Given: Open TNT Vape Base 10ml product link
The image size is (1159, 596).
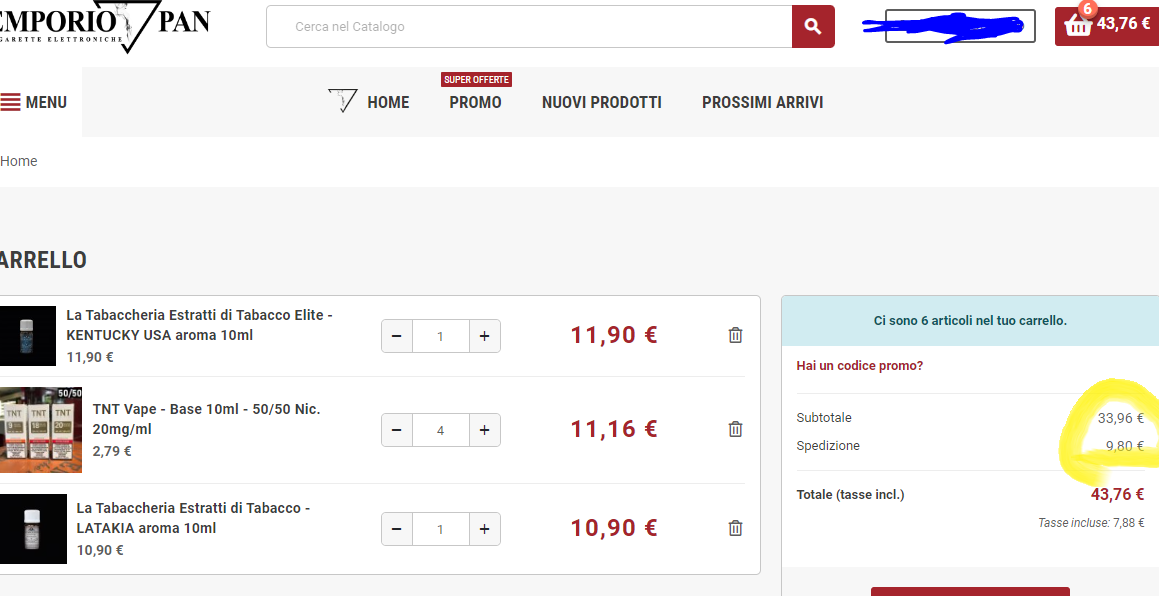Looking at the screenshot, I should point(206,419).
